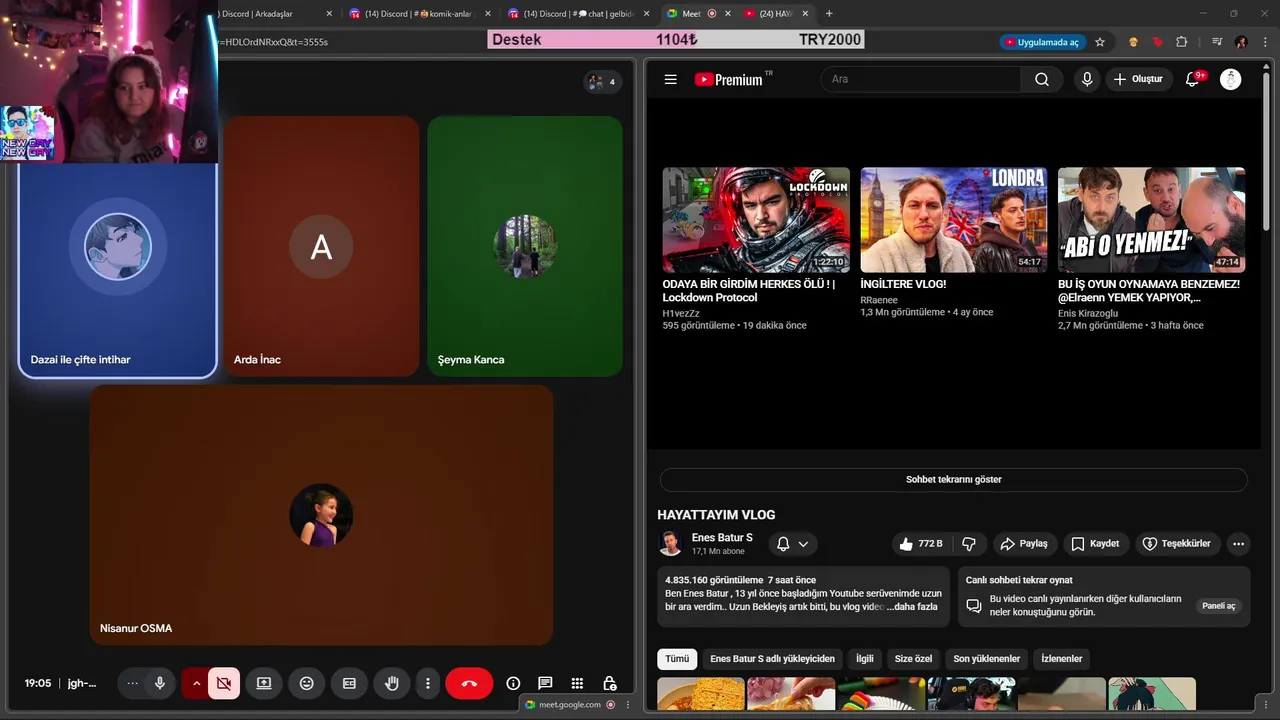Open more options menu in Meet toolbar
The height and width of the screenshot is (720, 1280).
pyautogui.click(x=428, y=683)
